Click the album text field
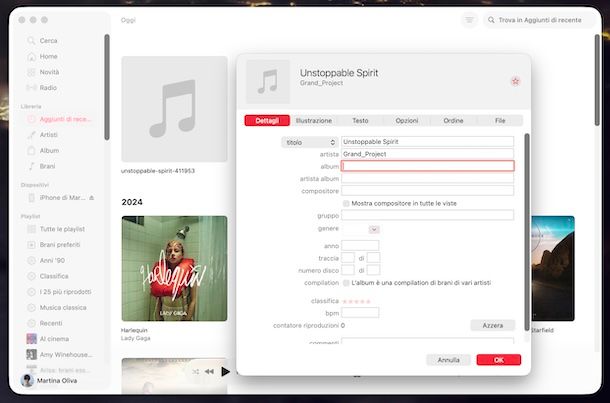 (x=427, y=167)
